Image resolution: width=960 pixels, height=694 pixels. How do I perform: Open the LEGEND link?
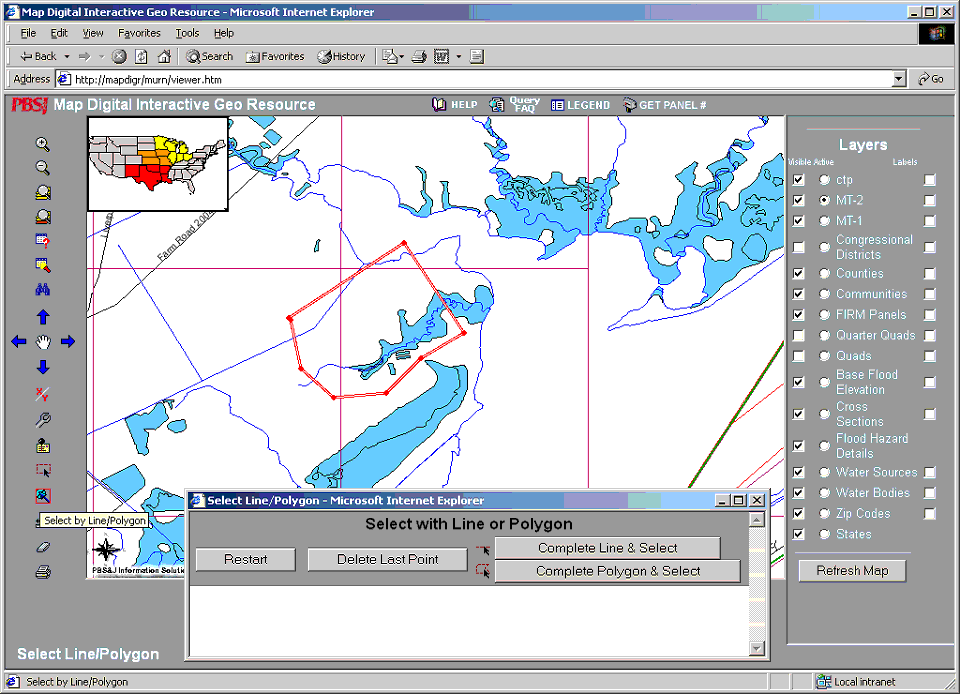point(580,105)
